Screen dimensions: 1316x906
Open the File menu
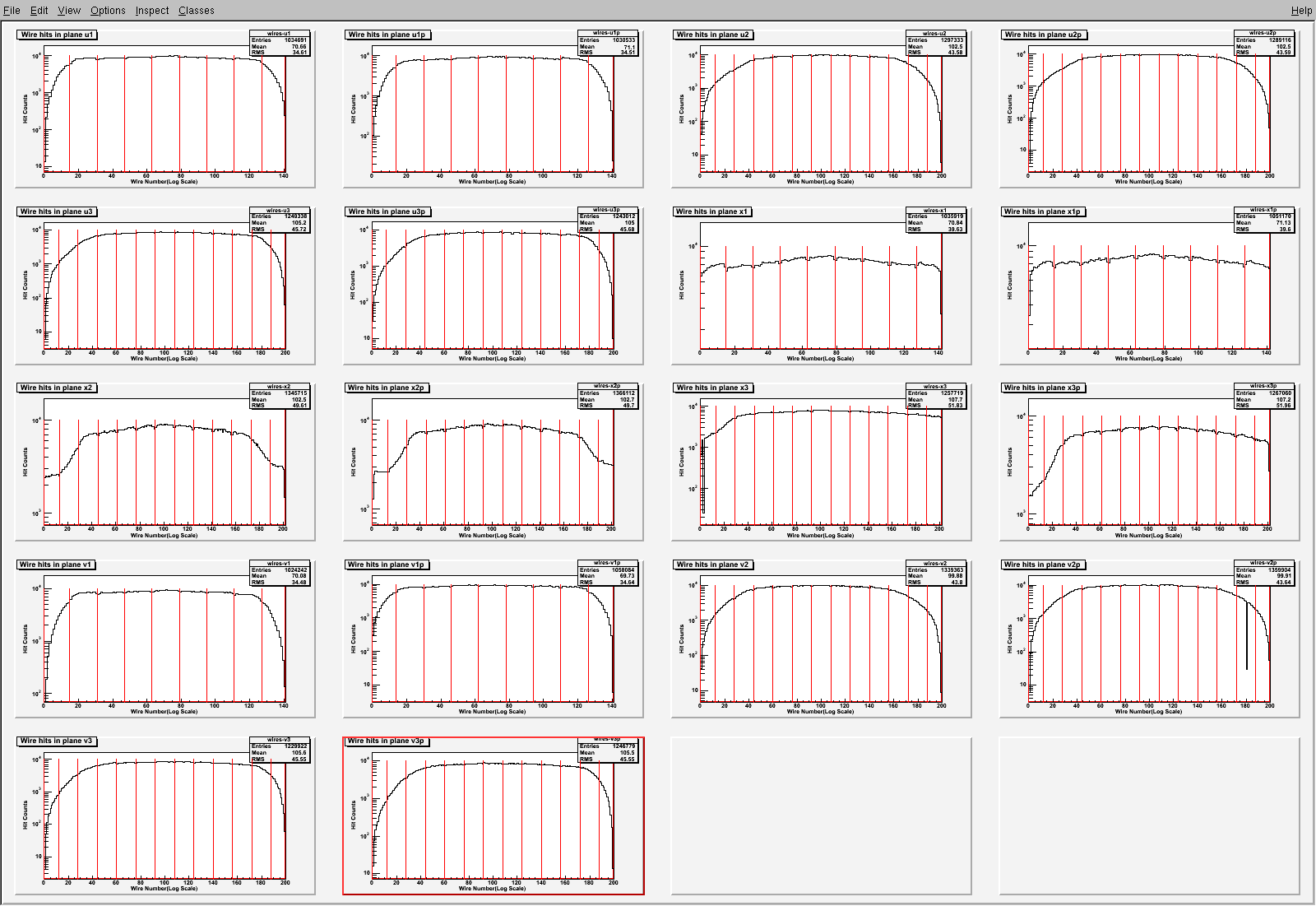point(12,10)
